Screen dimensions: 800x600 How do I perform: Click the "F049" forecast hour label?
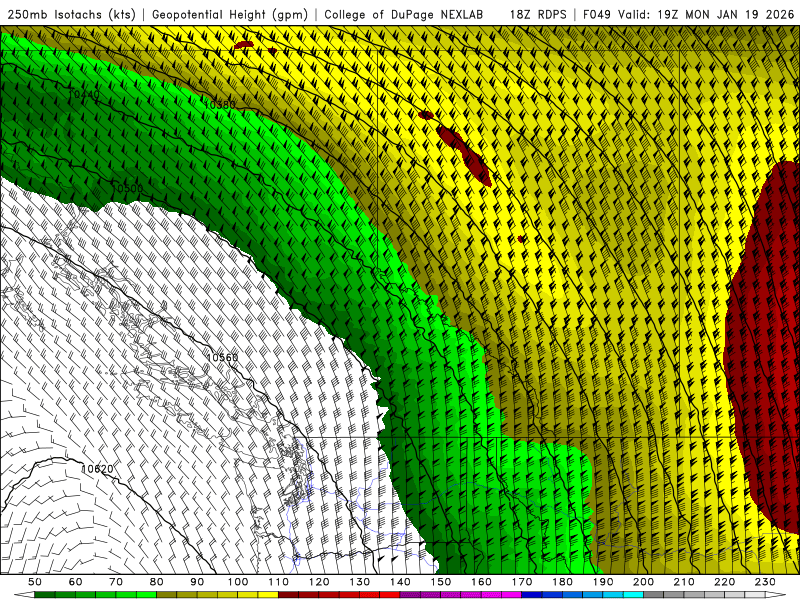[x=596, y=15]
